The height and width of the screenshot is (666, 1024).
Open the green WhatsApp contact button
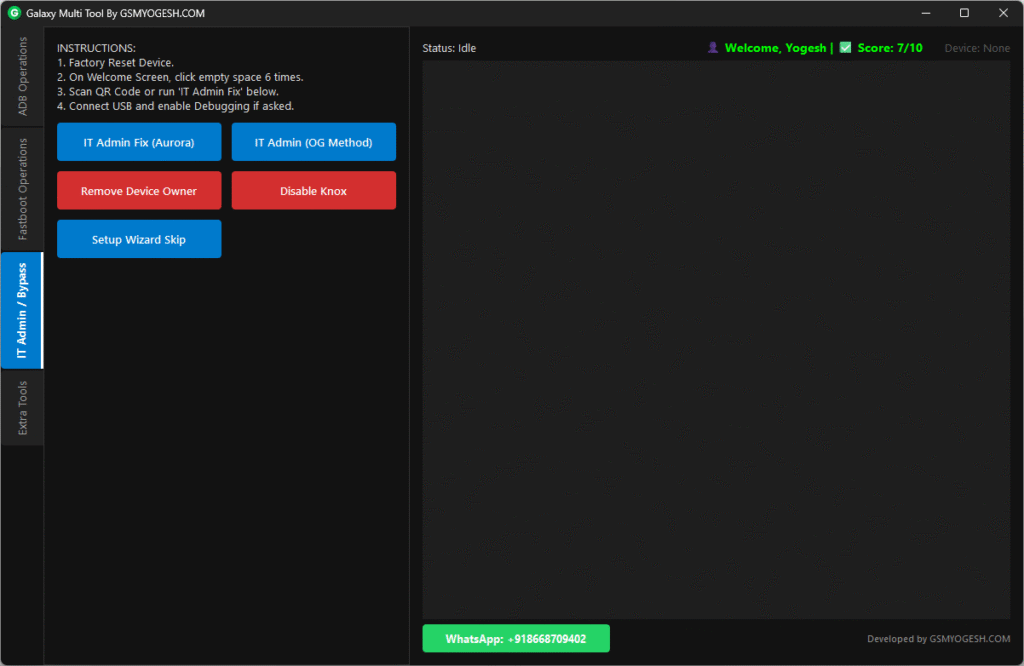[x=516, y=639]
